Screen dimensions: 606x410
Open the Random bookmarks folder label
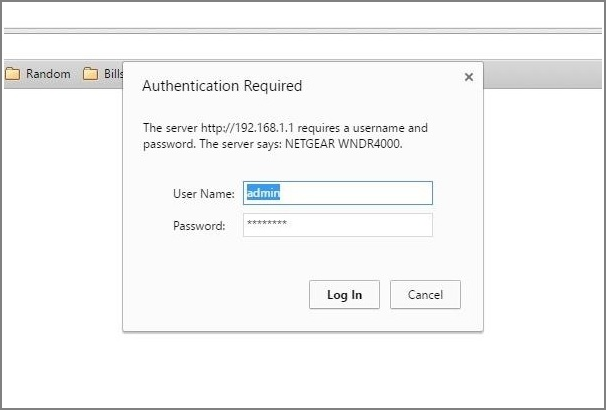tap(48, 74)
